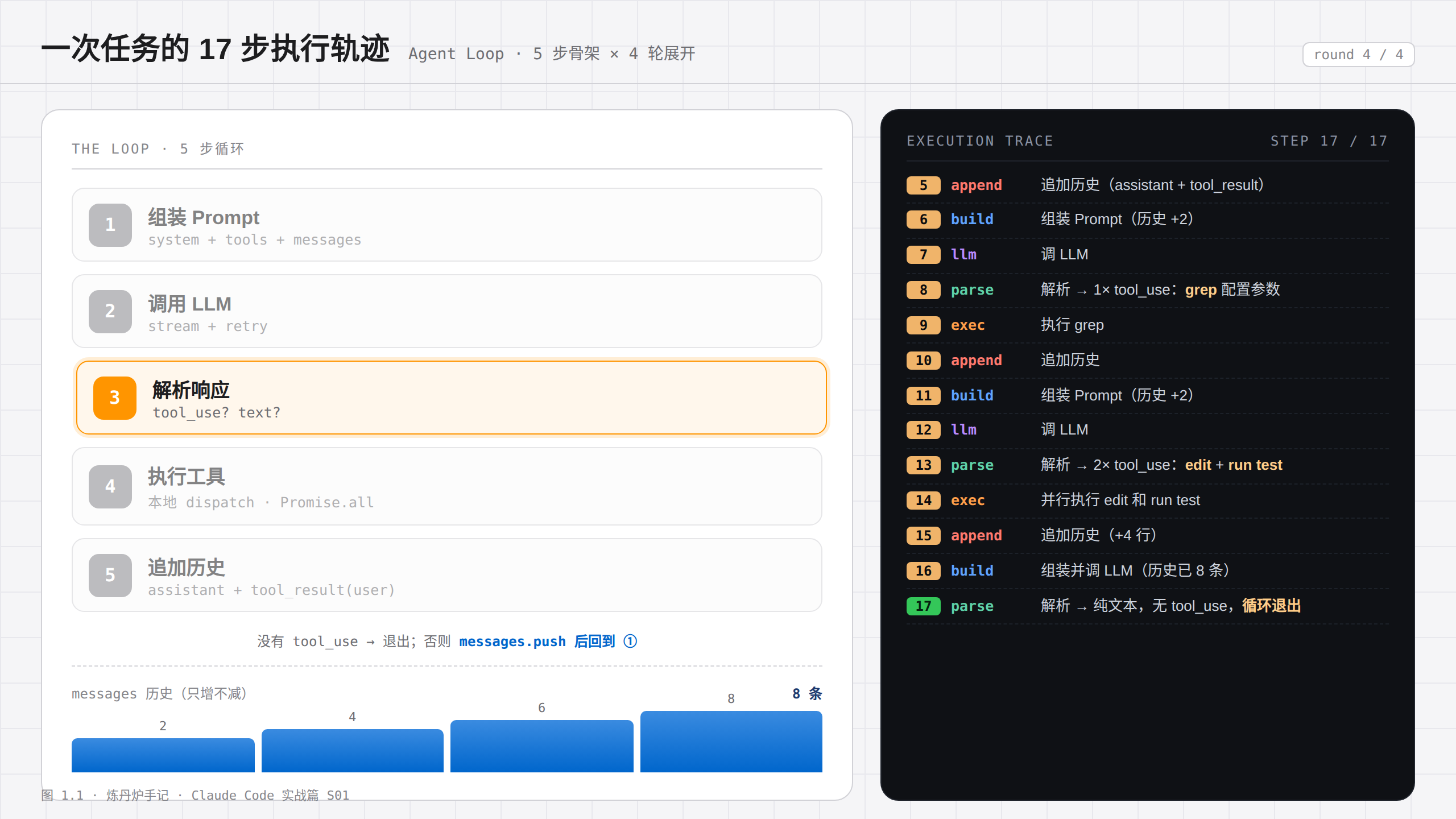Click the orange step 3 badge 解析响应
The image size is (1456, 819).
click(115, 398)
